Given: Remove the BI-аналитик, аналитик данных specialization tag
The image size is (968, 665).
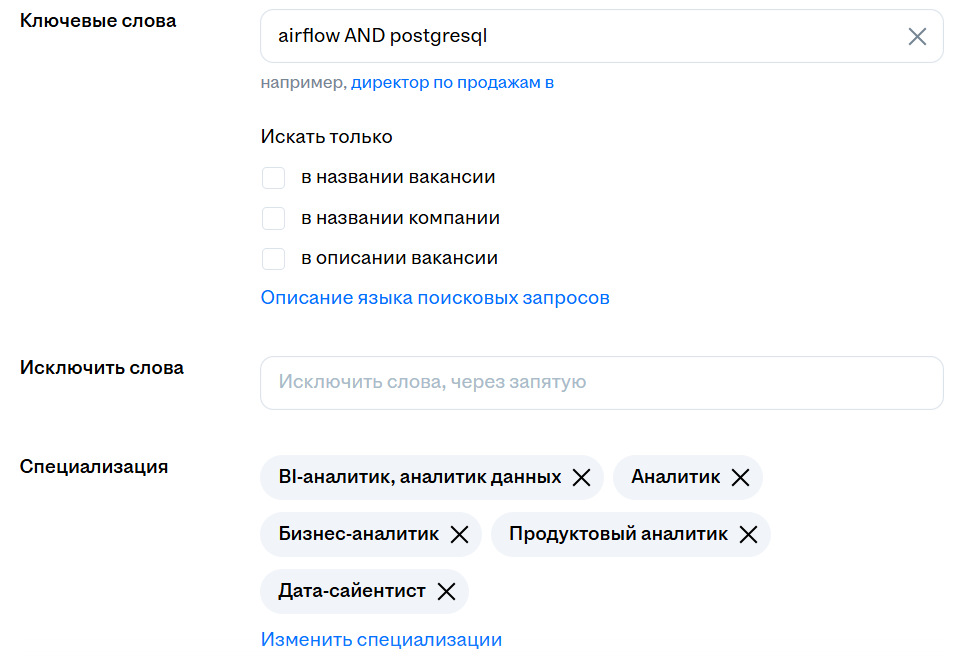Looking at the screenshot, I should coord(581,478).
